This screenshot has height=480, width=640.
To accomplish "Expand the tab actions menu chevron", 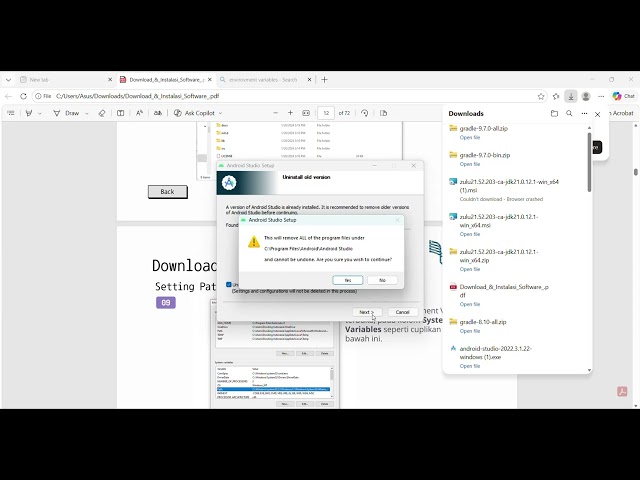I will [x=9, y=80].
